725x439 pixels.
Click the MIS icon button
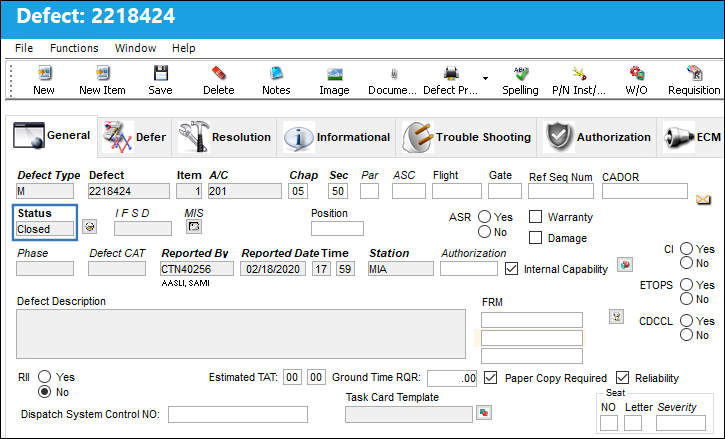(x=194, y=227)
